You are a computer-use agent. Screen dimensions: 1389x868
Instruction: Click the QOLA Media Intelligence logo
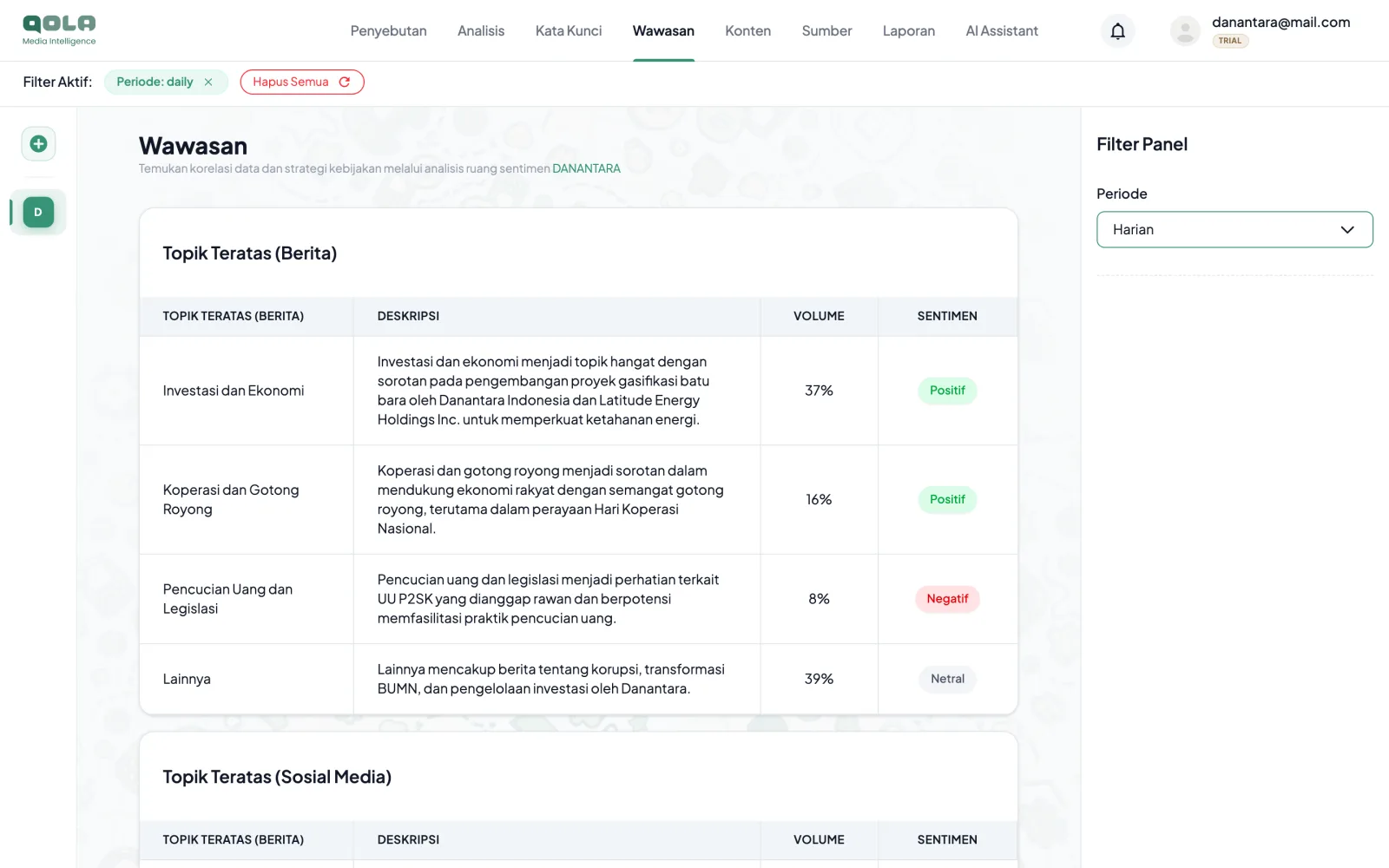coord(59,30)
